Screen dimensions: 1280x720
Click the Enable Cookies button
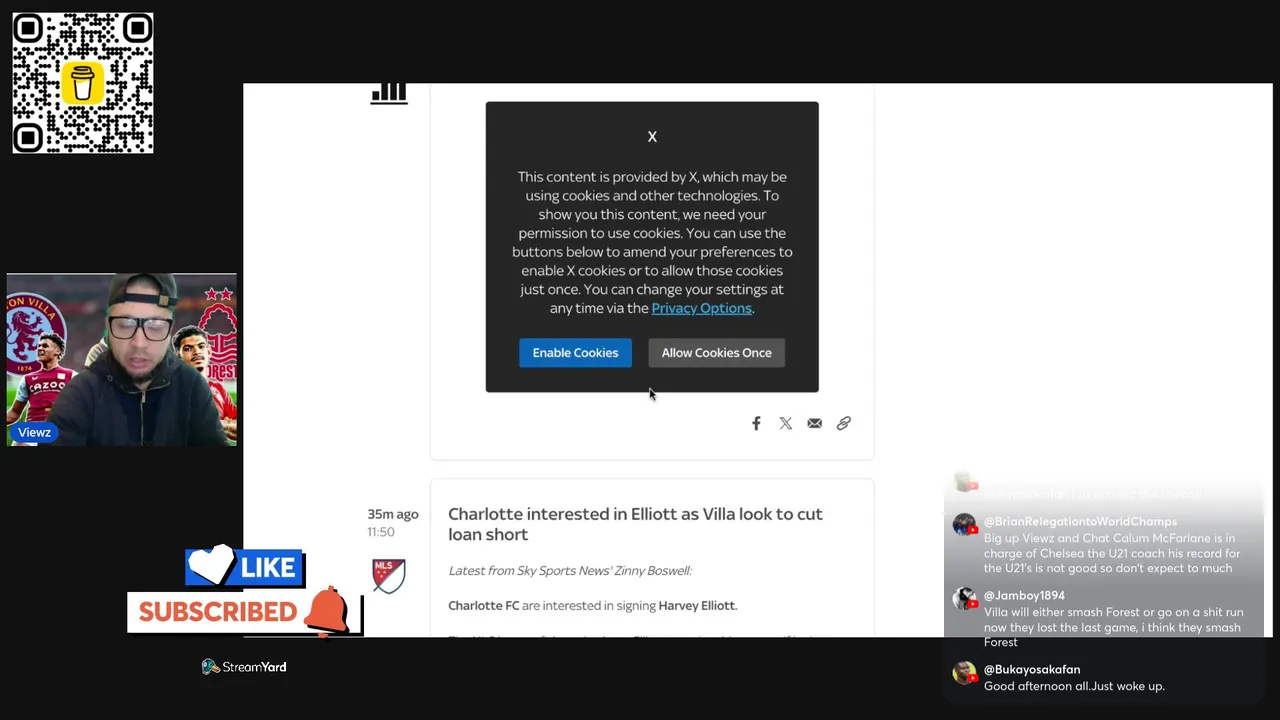(575, 352)
